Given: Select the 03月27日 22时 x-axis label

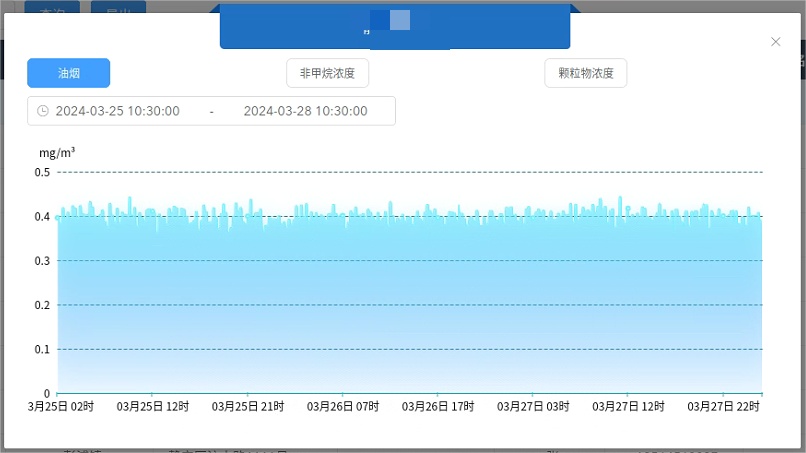Looking at the screenshot, I should pyautogui.click(x=724, y=407).
